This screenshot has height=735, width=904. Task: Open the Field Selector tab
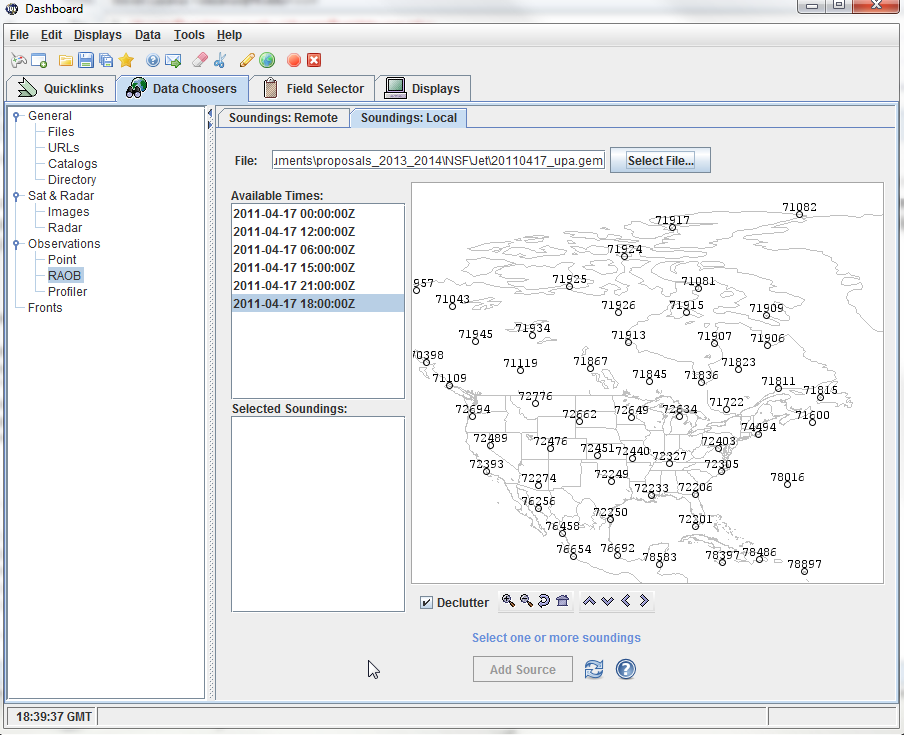313,88
